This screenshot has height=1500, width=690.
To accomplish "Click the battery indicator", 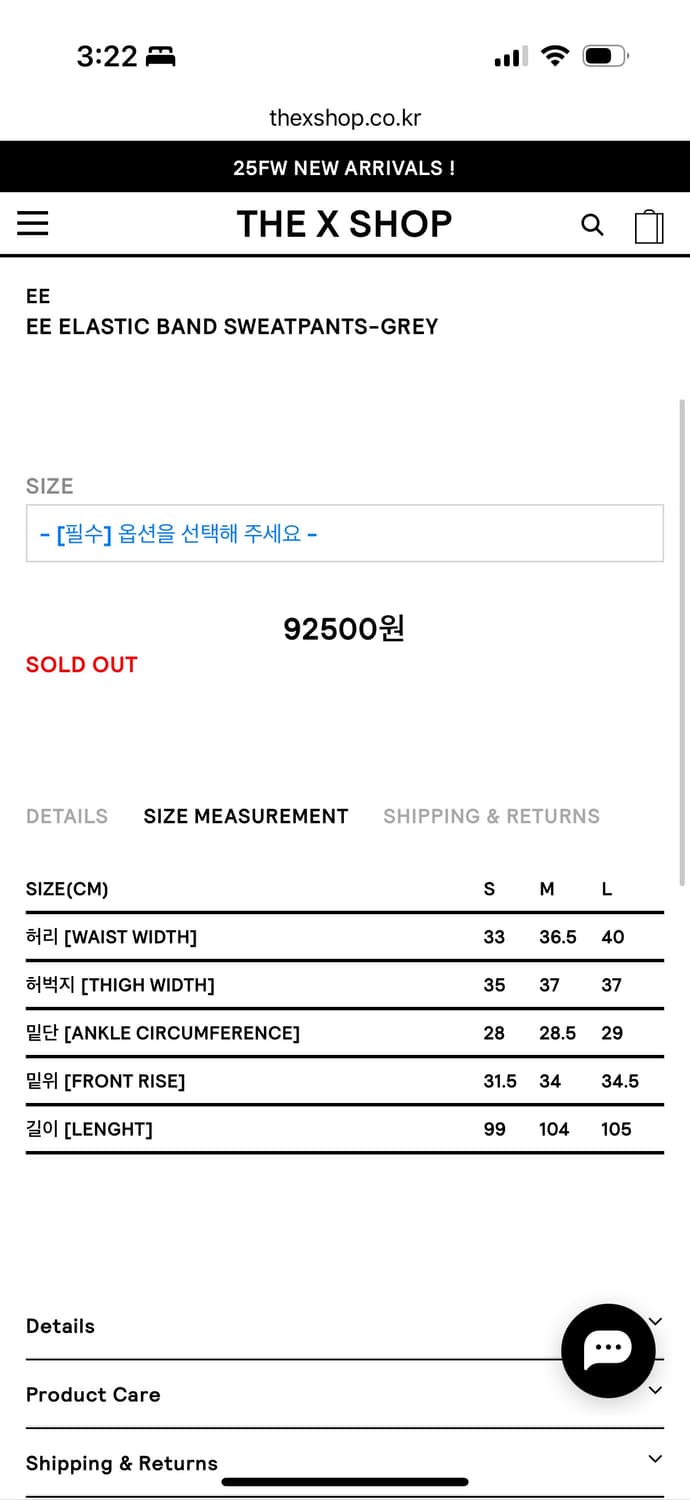I will [x=604, y=56].
